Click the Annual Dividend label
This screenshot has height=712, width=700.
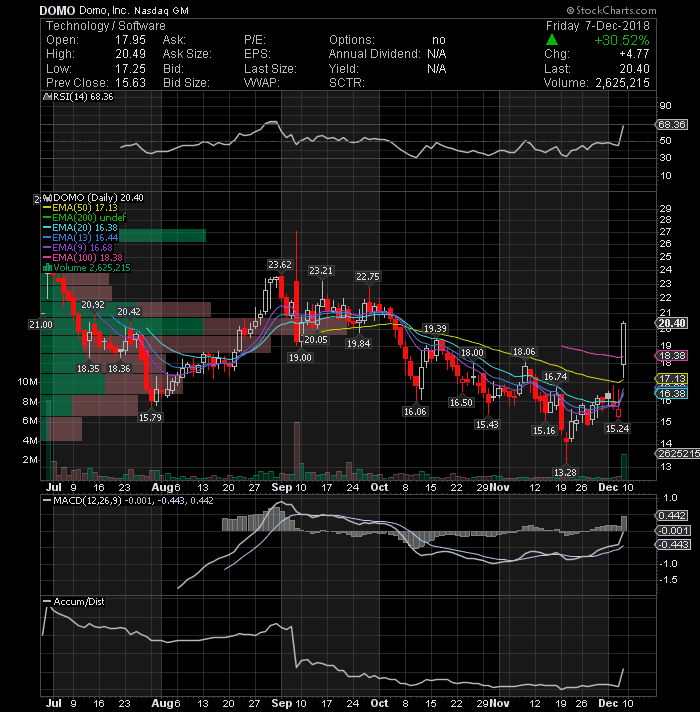(x=375, y=54)
